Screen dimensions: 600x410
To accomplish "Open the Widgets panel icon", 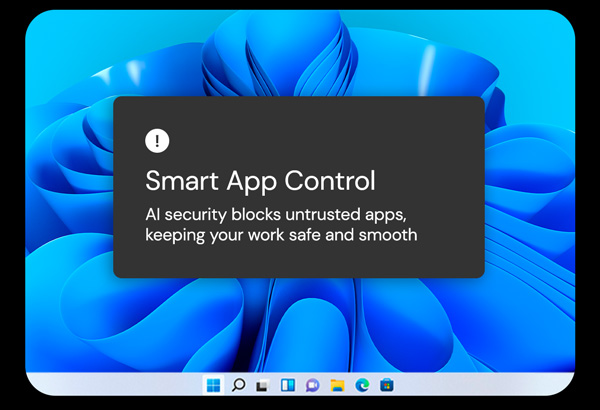I will pos(288,385).
